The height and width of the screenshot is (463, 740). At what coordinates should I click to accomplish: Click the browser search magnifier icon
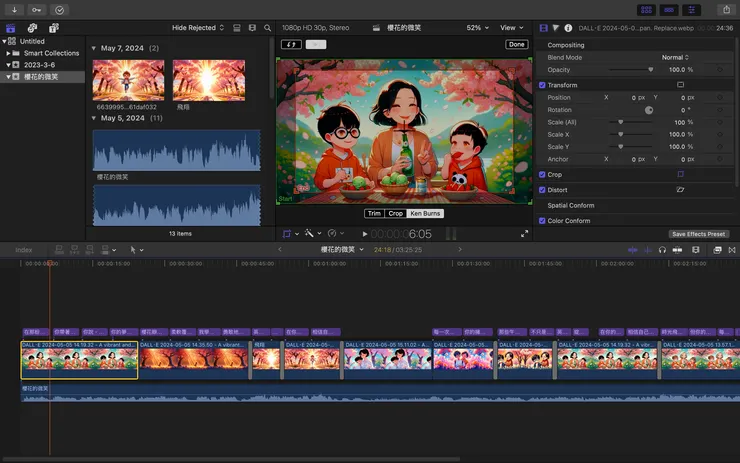[266, 28]
